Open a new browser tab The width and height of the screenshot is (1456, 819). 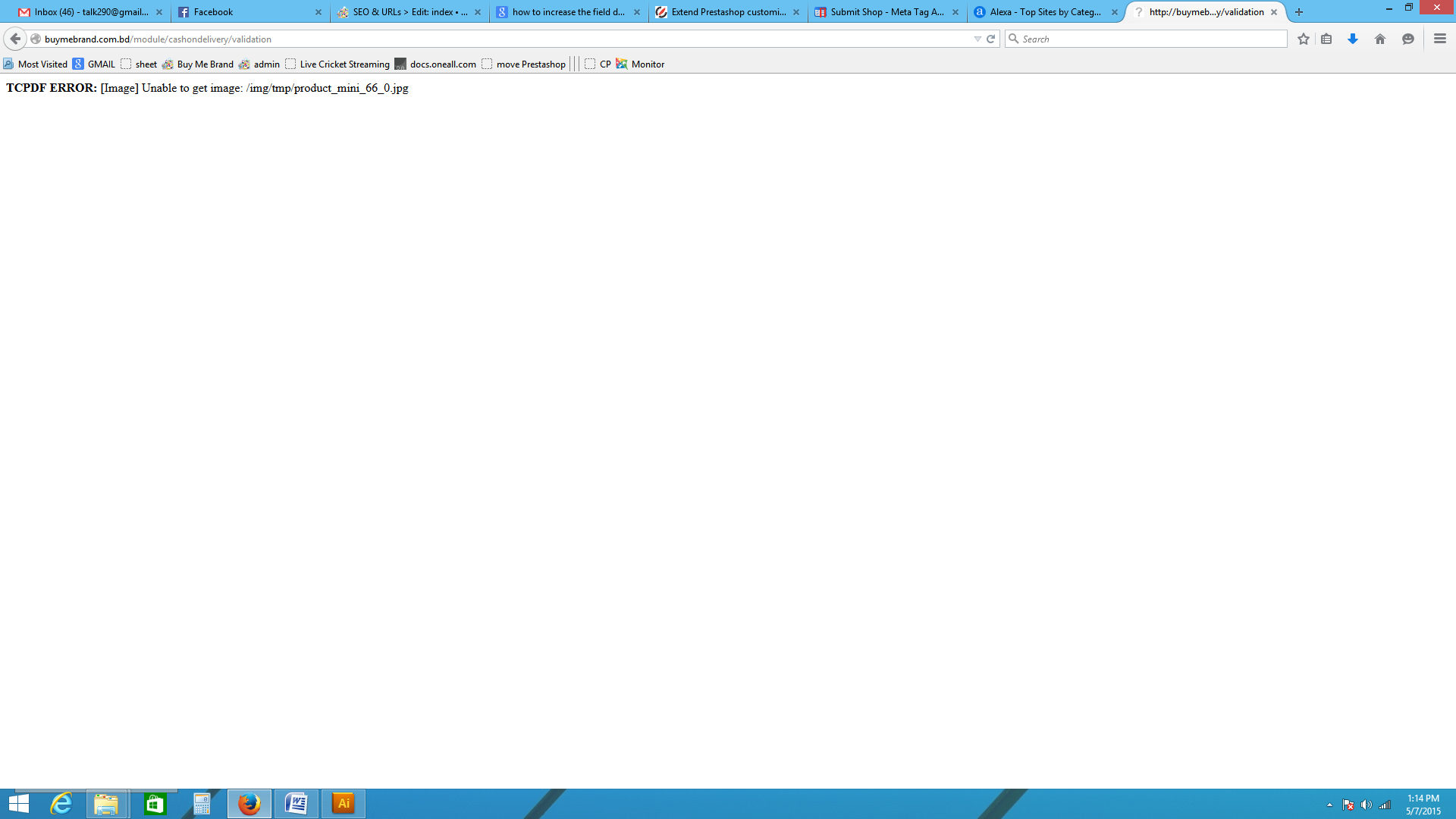1299,12
